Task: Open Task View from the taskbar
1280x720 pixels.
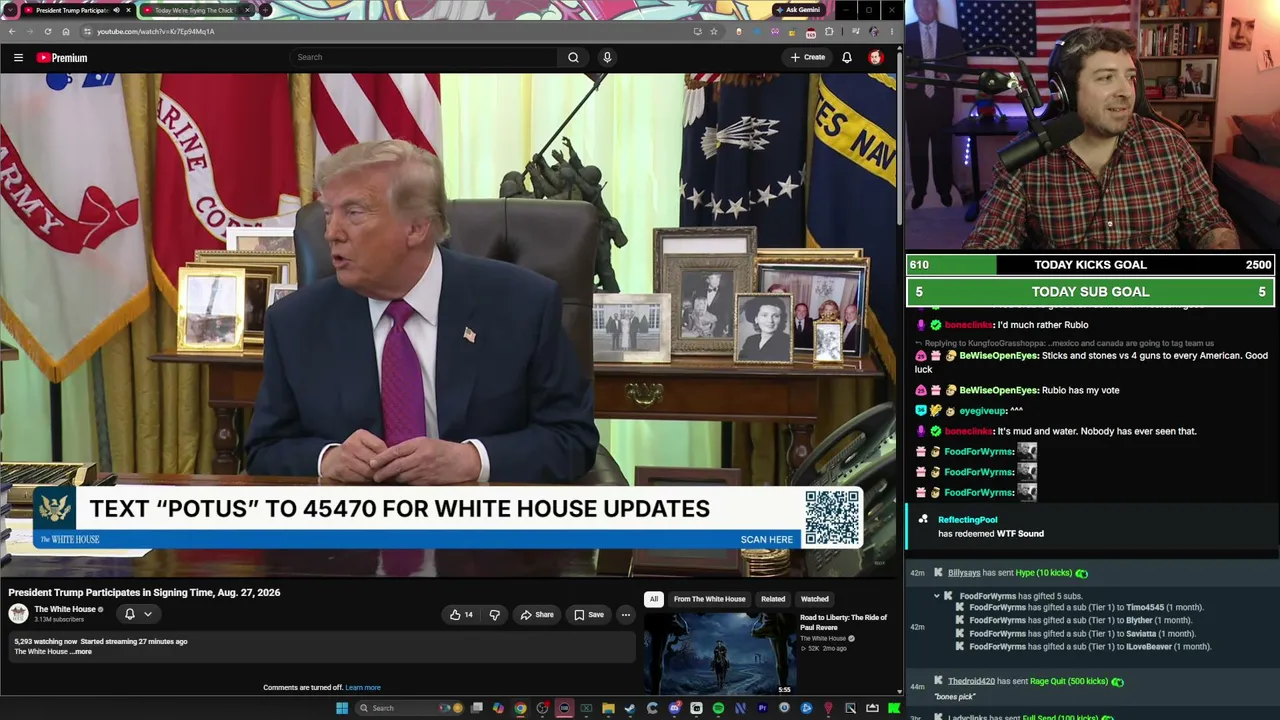Action: pos(476,708)
